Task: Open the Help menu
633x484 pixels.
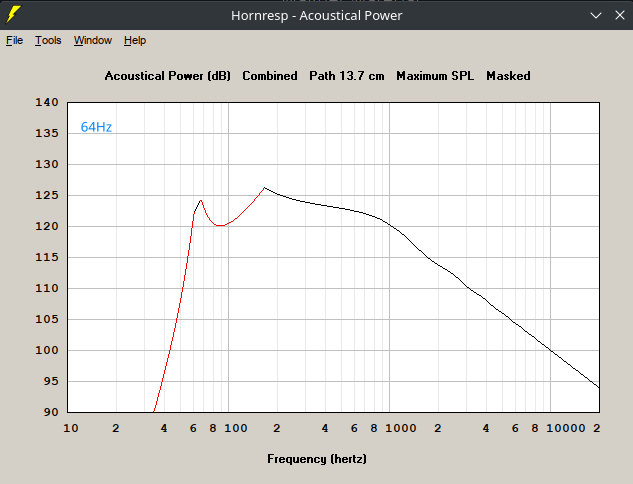Action: pyautogui.click(x=135, y=40)
